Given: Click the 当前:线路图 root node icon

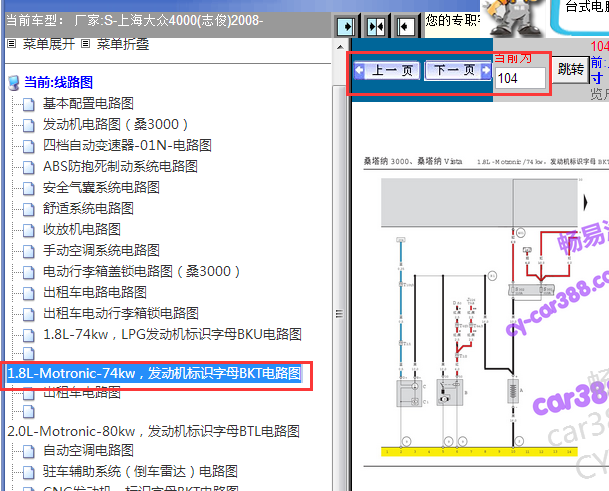Looking at the screenshot, I should pyautogui.click(x=14, y=82).
